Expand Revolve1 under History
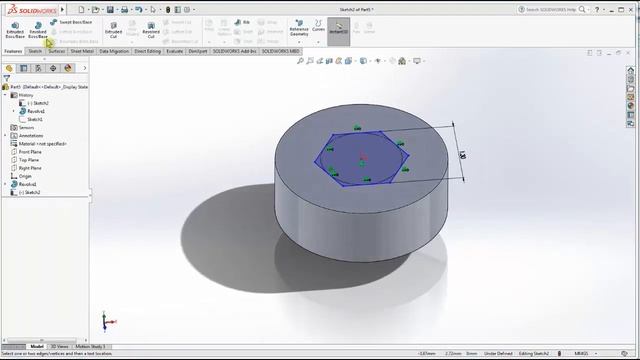640x360 pixels. [13, 111]
